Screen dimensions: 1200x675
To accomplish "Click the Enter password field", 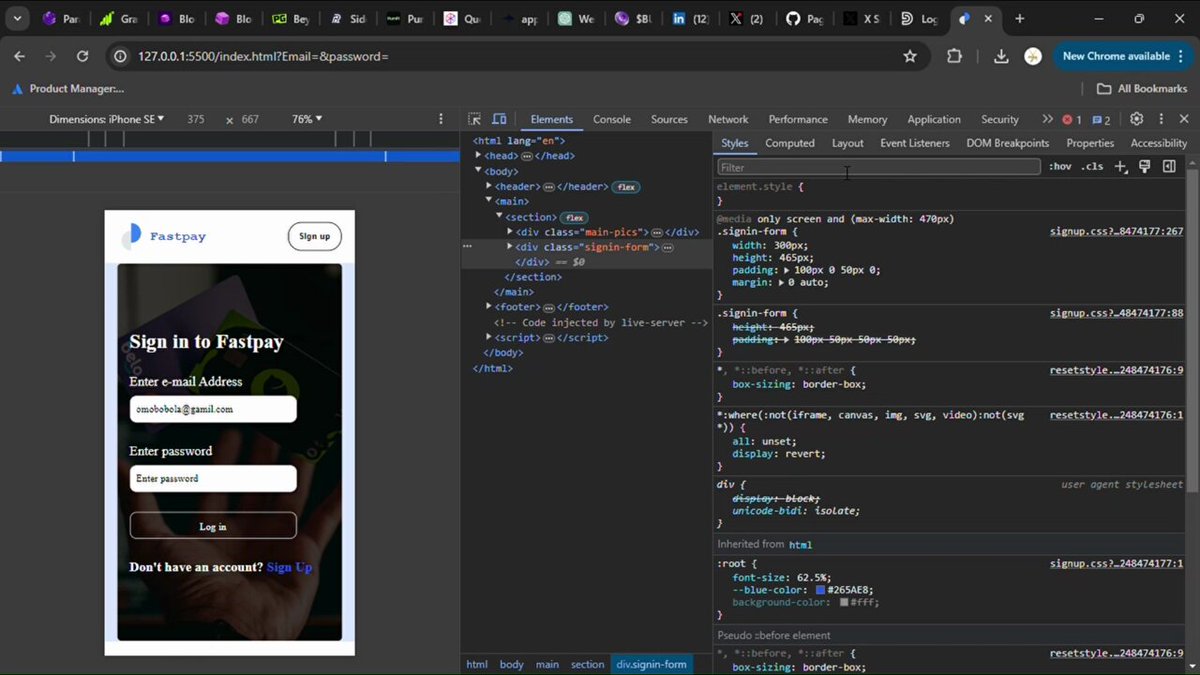I will (213, 478).
